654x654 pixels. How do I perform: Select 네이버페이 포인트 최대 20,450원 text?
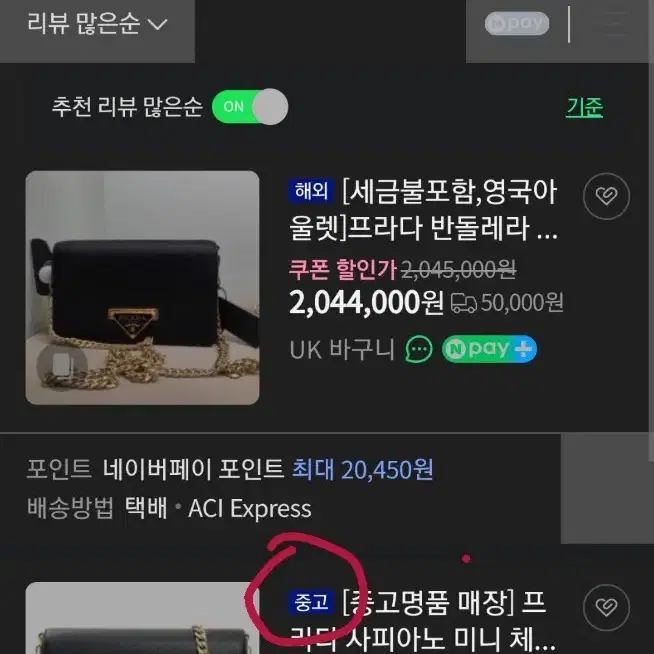[268, 469]
